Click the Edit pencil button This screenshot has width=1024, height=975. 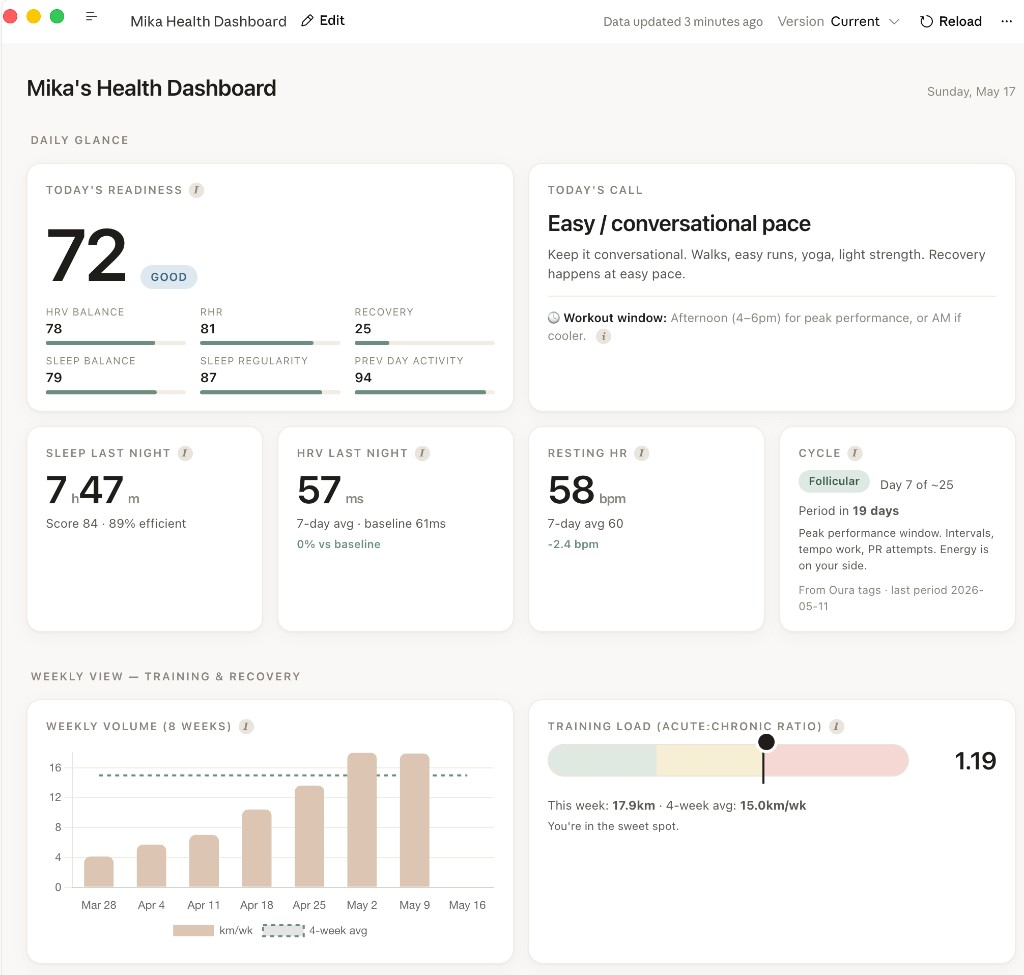tap(323, 21)
